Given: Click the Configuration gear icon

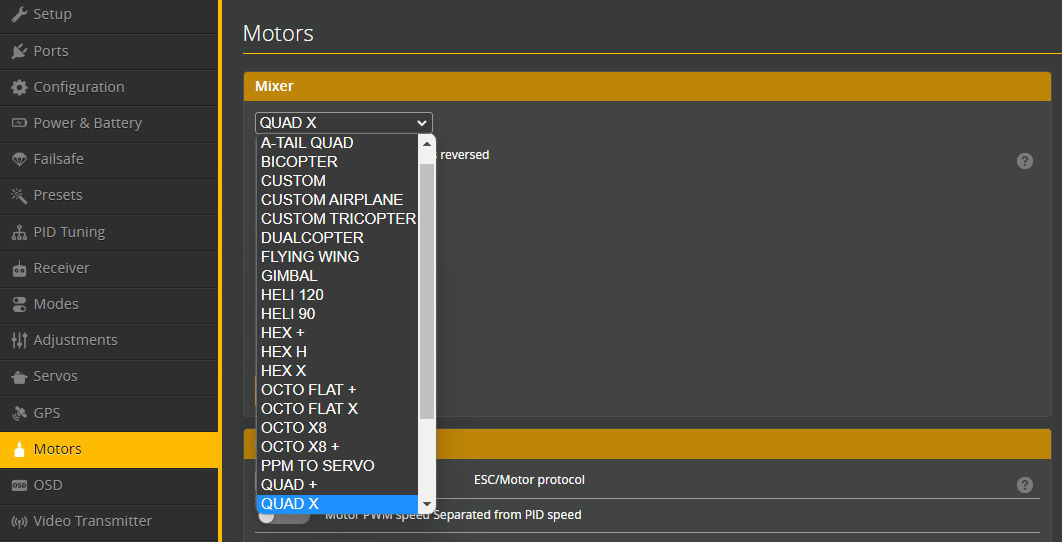Looking at the screenshot, I should (x=19, y=87).
